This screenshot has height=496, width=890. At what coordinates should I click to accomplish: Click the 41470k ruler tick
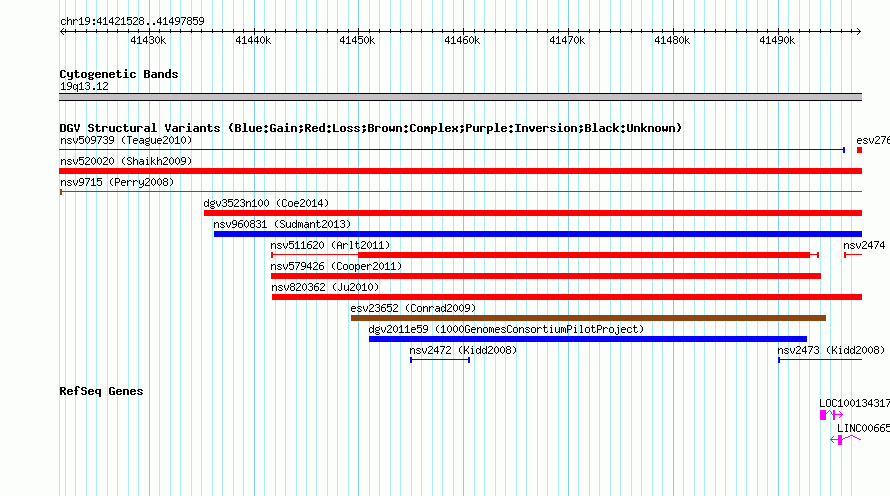[x=567, y=40]
